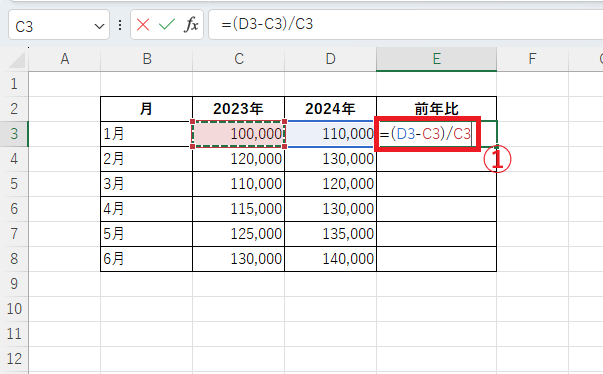Select all cells with the corner triangle
The height and width of the screenshot is (374, 603).
point(17,60)
